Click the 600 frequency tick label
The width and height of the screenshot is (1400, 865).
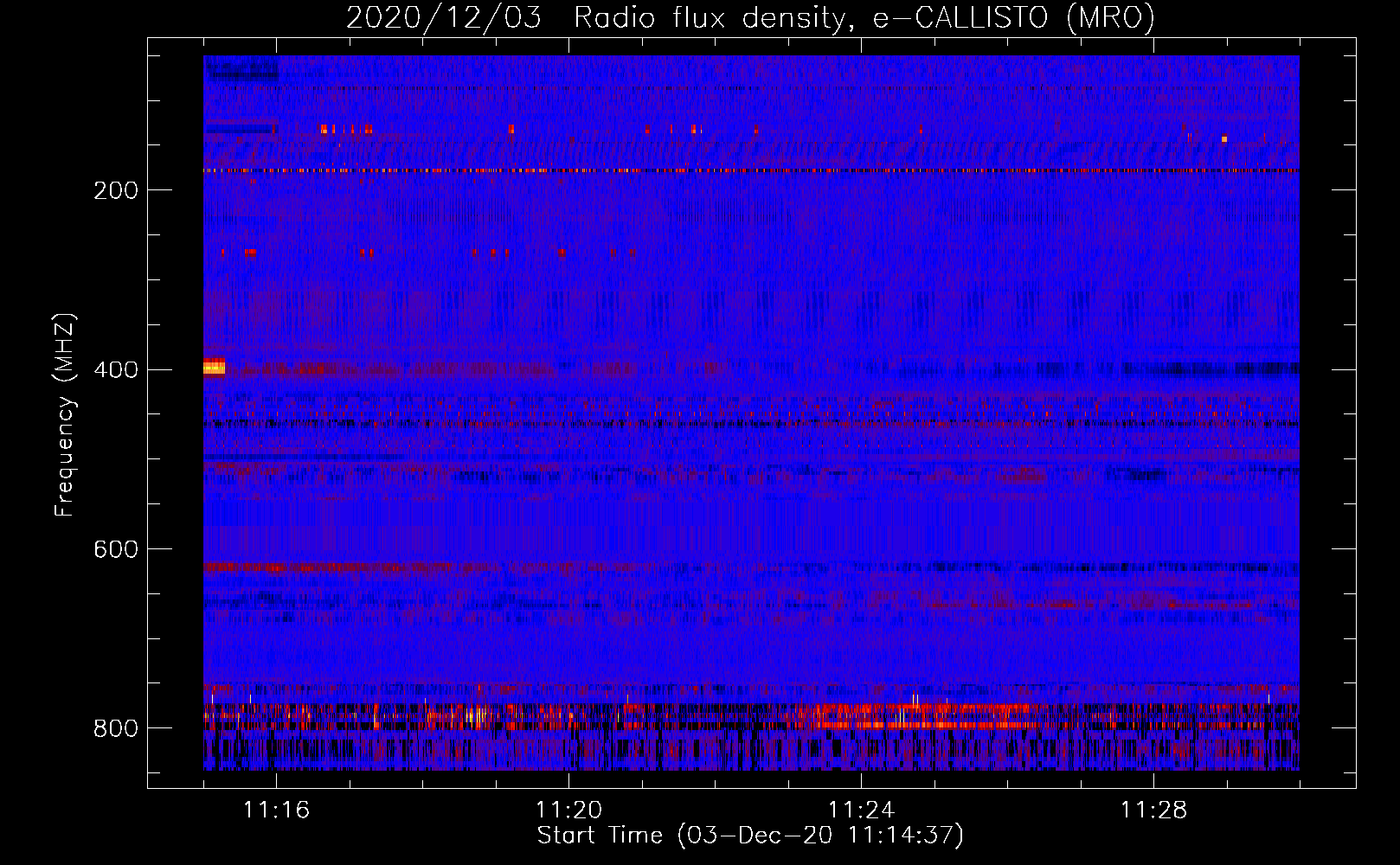coord(116,550)
